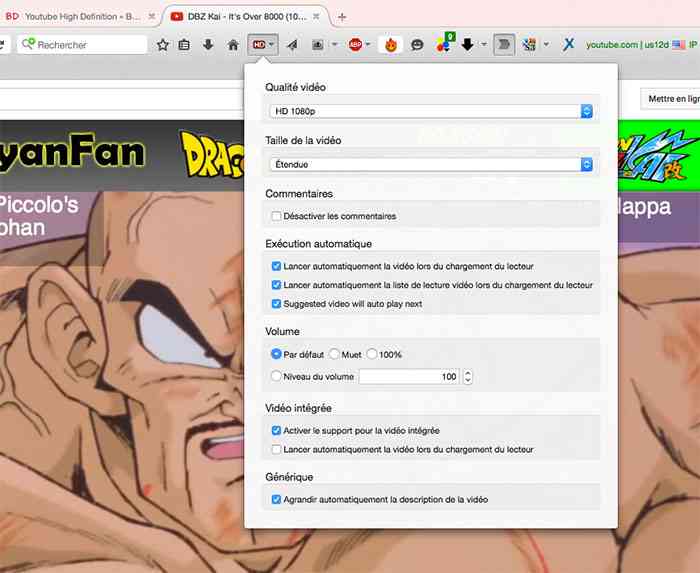Open the Étendue video size dropdown
The width and height of the screenshot is (700, 573).
tap(431, 164)
